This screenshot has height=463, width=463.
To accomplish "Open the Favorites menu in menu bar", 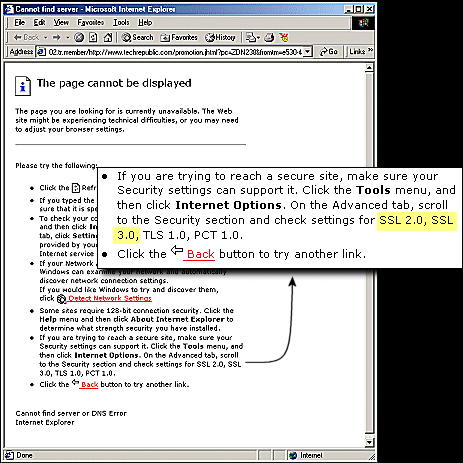I will coord(91,22).
